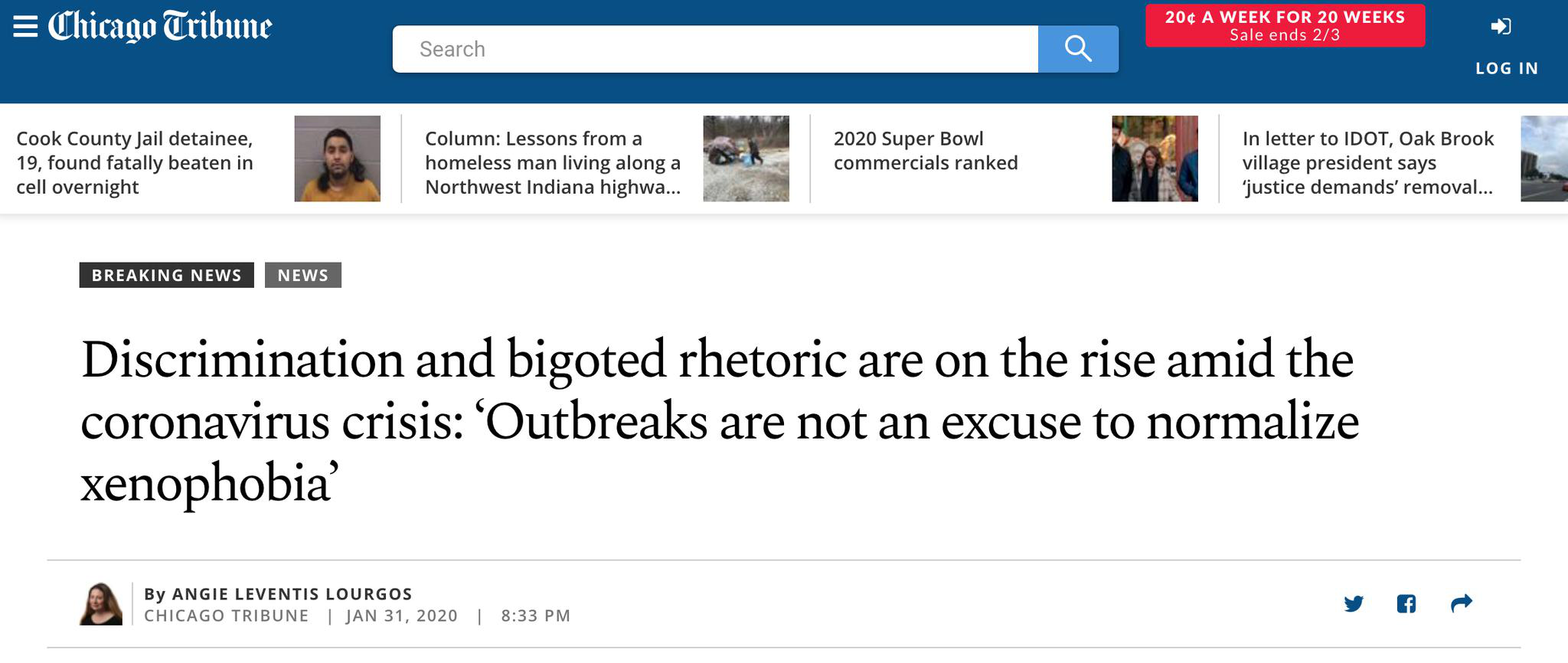Select the NEWS section tag
This screenshot has width=1568, height=663.
pyautogui.click(x=303, y=275)
